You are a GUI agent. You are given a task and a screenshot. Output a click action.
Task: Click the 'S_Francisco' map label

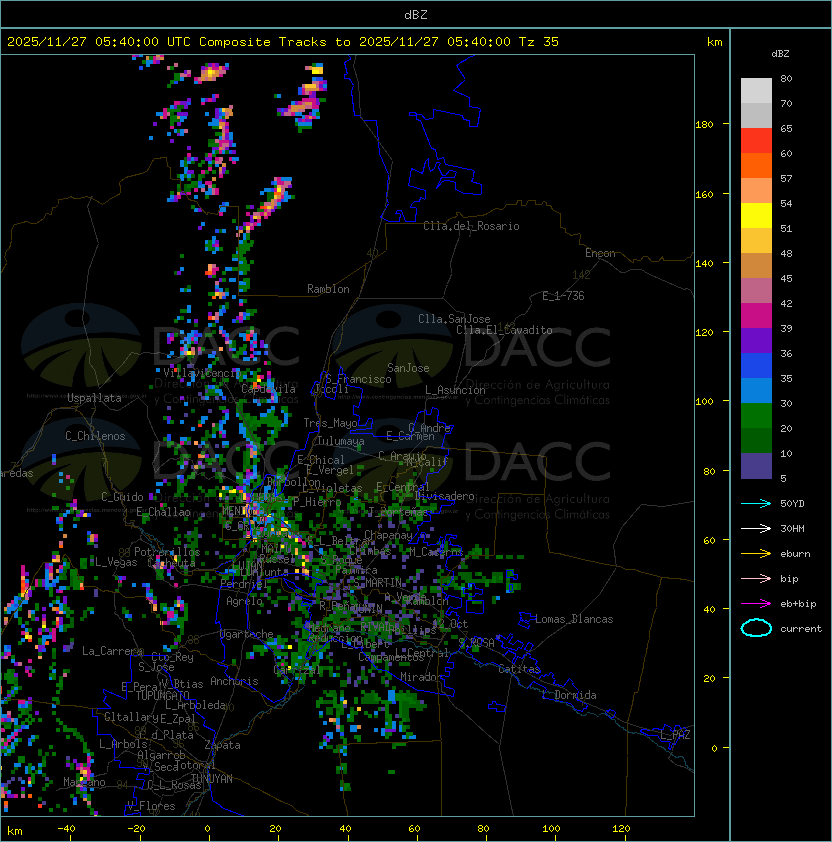point(358,379)
